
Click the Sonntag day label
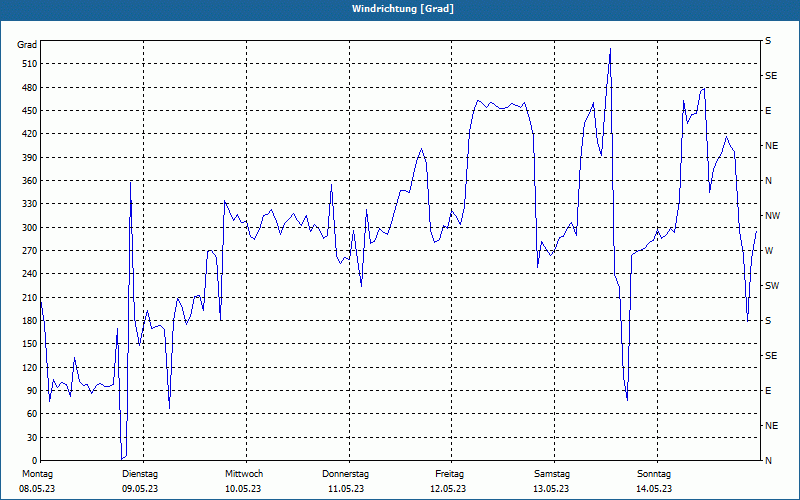(x=654, y=474)
